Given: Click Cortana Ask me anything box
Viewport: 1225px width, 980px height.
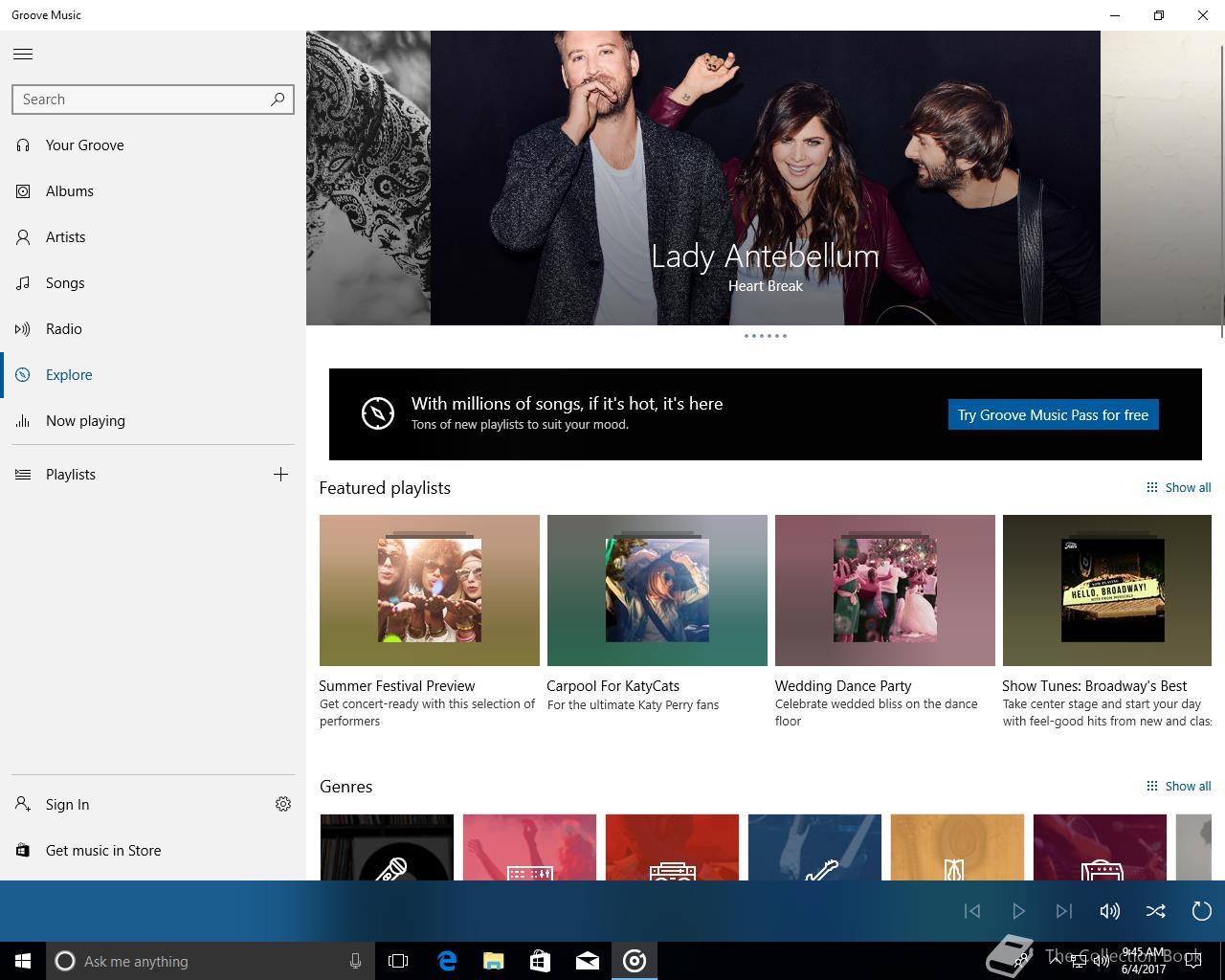Looking at the screenshot, I should (209, 961).
